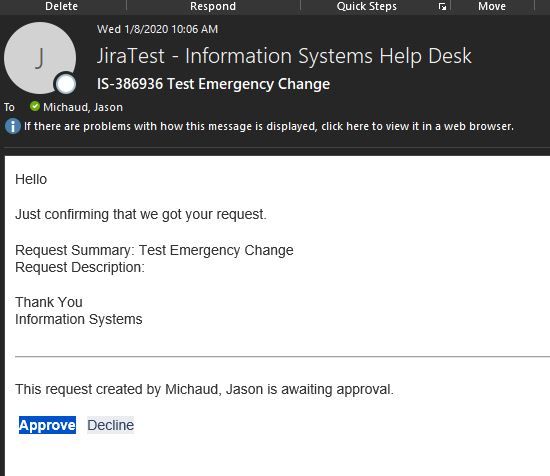This screenshot has width=550, height=476.
Task: Decline the request using Decline button
Action: click(110, 425)
